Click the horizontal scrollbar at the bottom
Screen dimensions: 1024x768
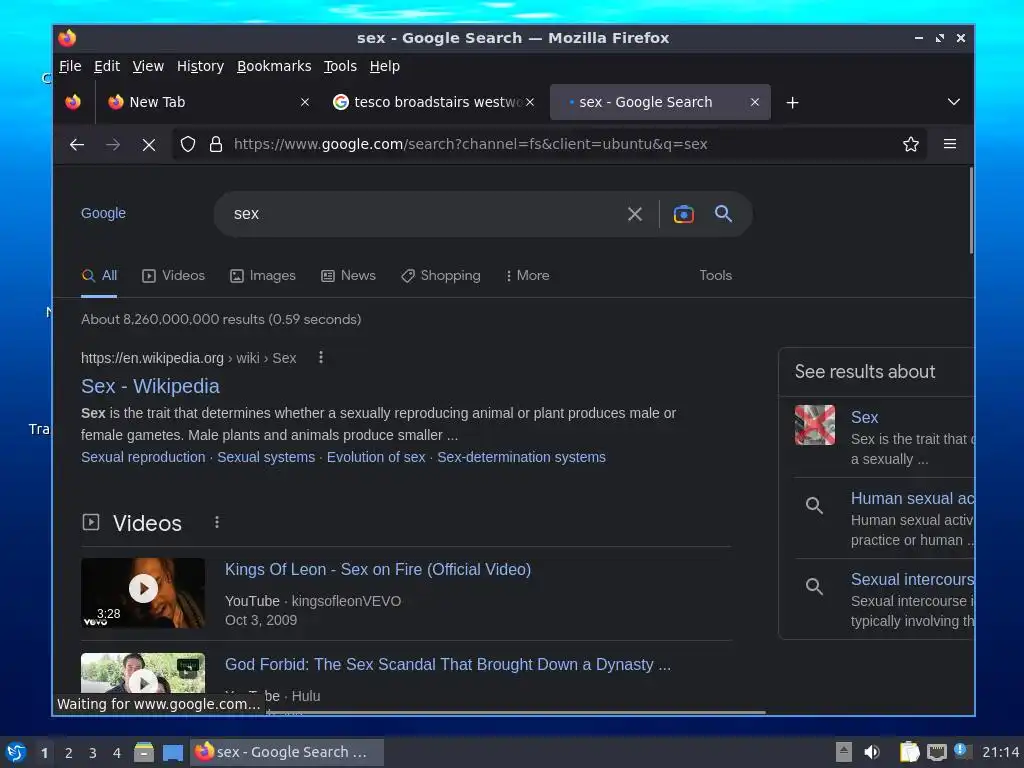516,712
